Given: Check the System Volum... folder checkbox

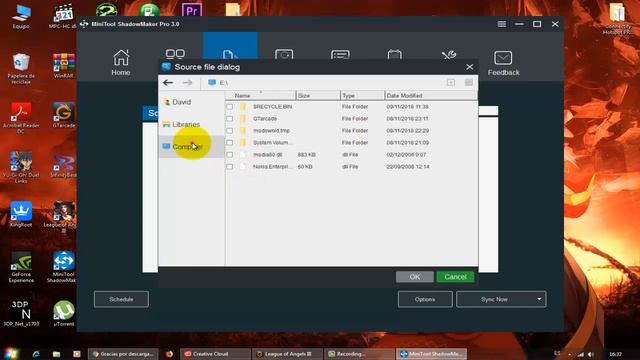Looking at the screenshot, I should pyautogui.click(x=230, y=143).
